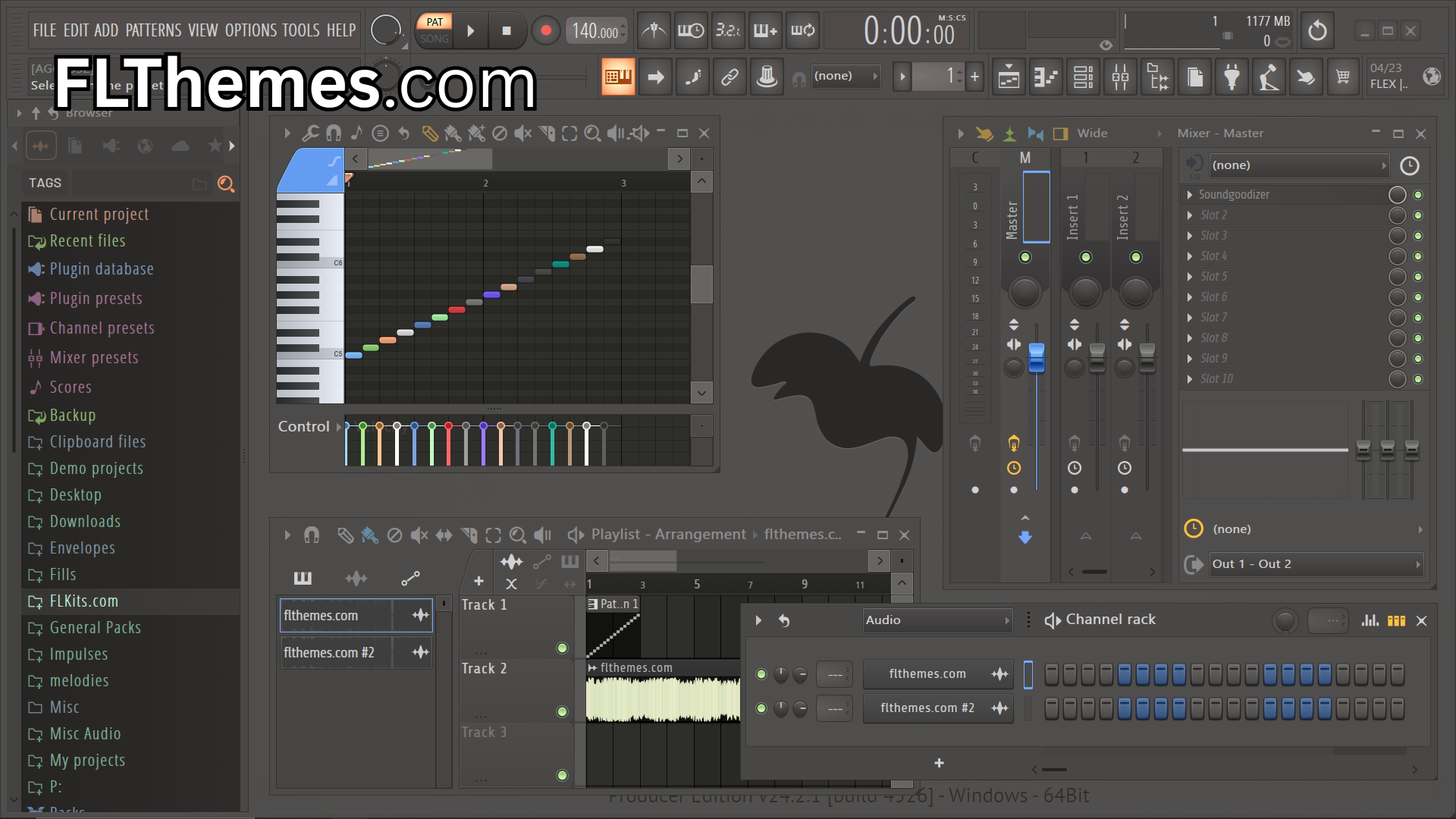Open the FILE menu

click(x=45, y=30)
